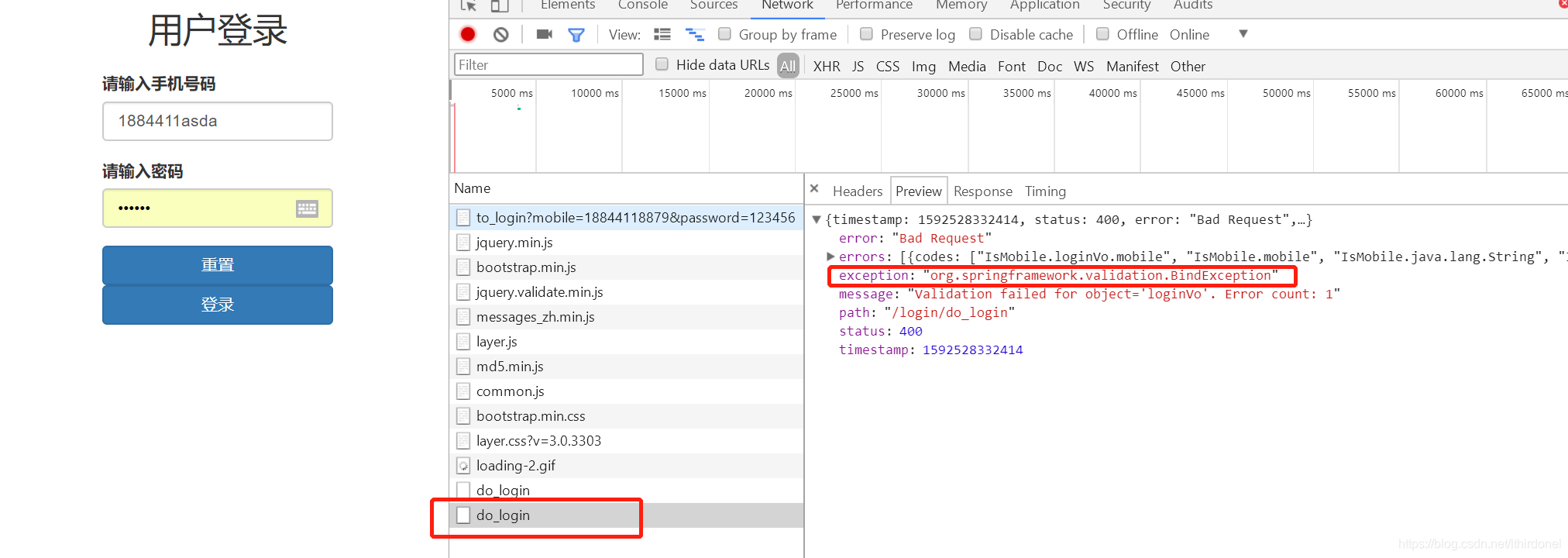The height and width of the screenshot is (558, 1568).
Task: Click the Name column header
Action: (626, 188)
